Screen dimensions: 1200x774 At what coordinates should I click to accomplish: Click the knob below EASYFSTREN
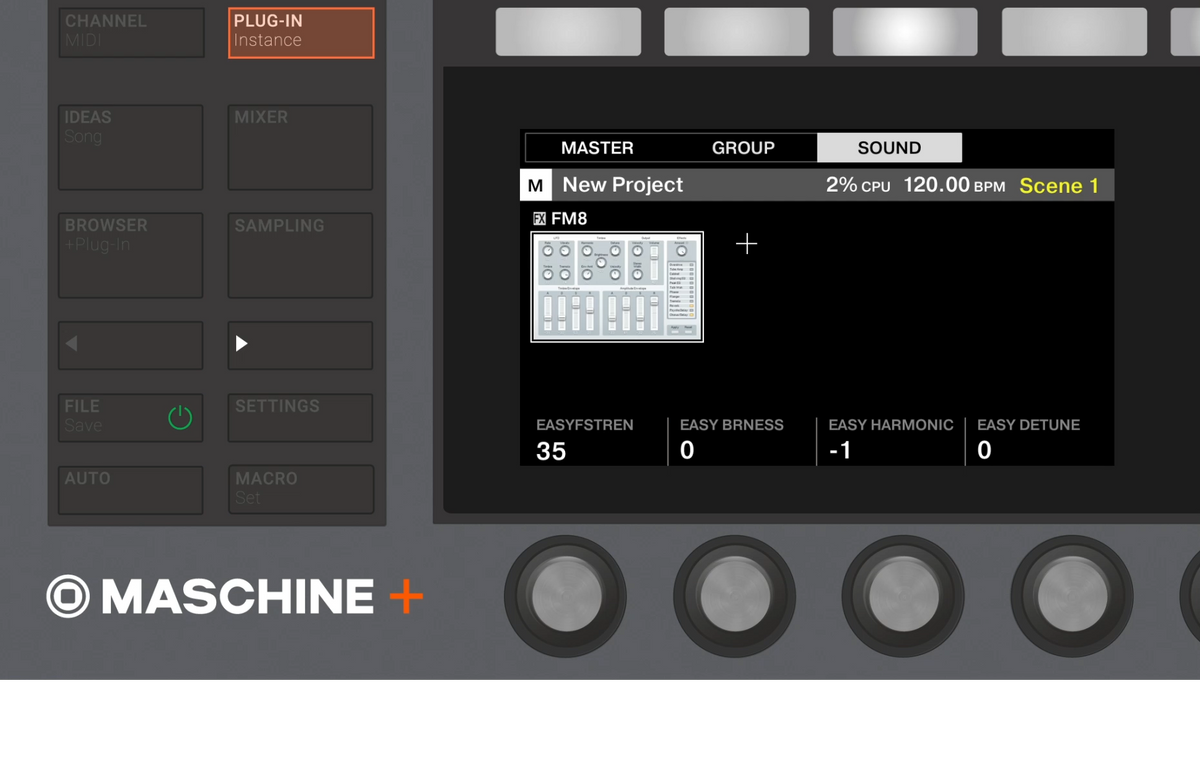click(566, 597)
